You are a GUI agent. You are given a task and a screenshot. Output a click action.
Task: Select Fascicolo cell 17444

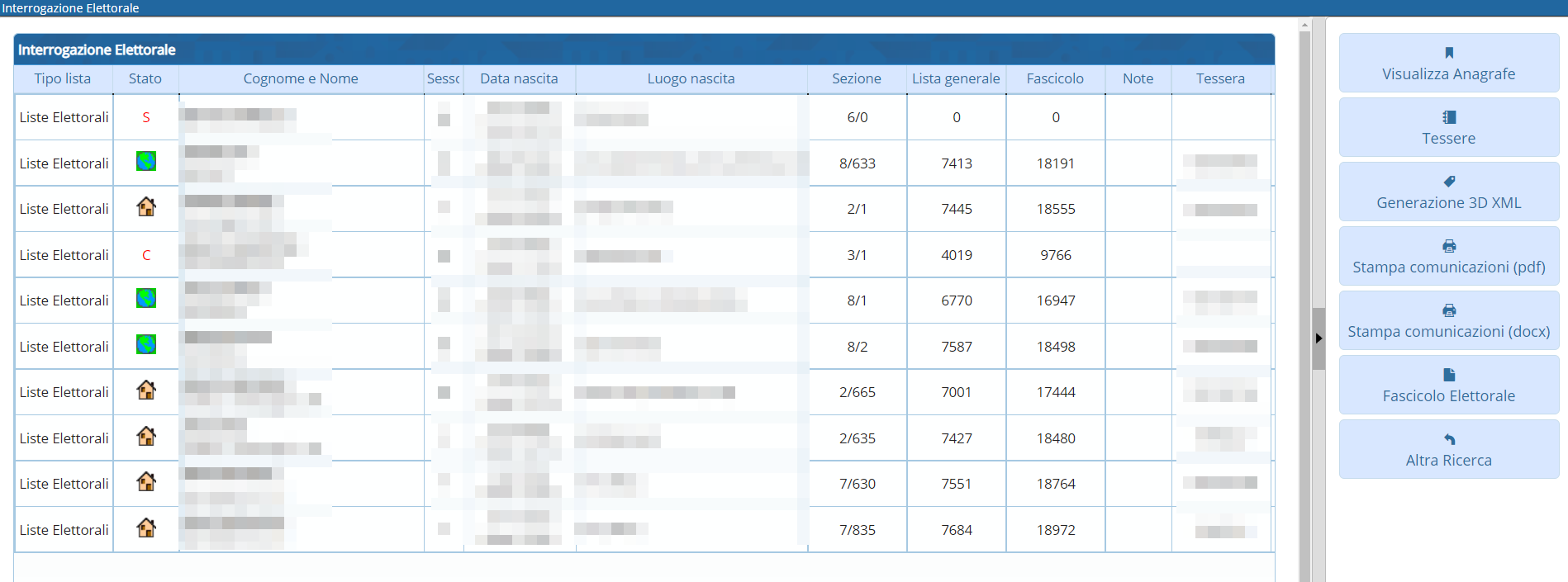(1056, 392)
